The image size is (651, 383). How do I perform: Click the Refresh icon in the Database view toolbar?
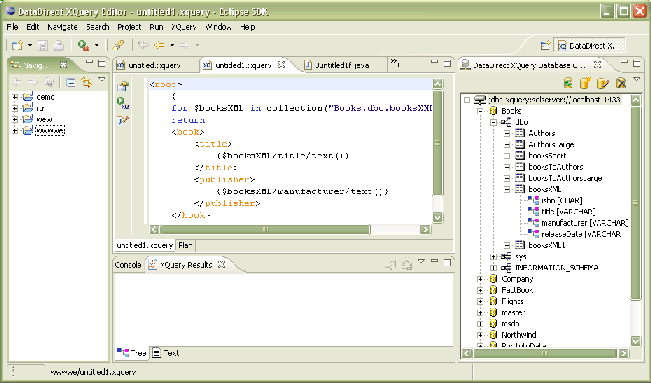coord(568,83)
